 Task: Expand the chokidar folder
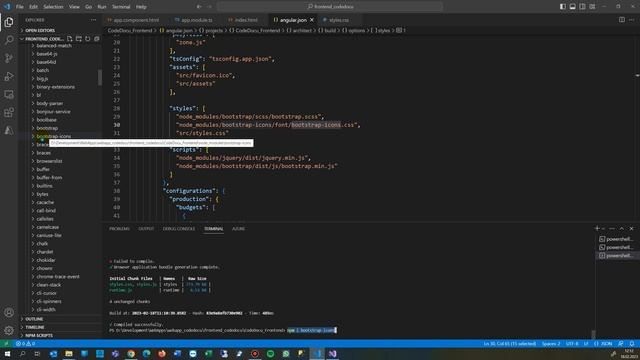[x=46, y=260]
